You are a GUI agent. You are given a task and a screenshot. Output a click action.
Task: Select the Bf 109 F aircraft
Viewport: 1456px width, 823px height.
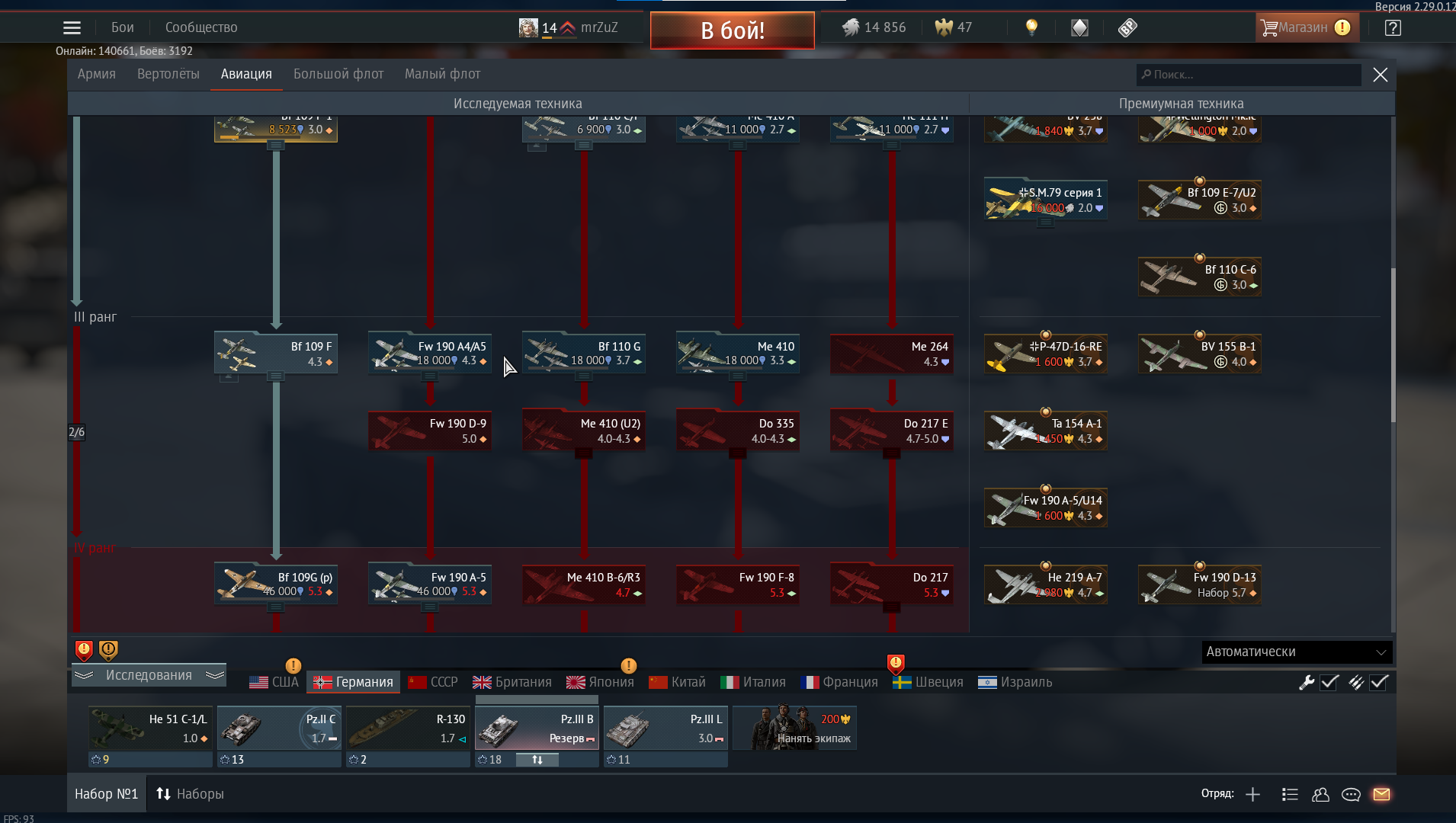(276, 352)
